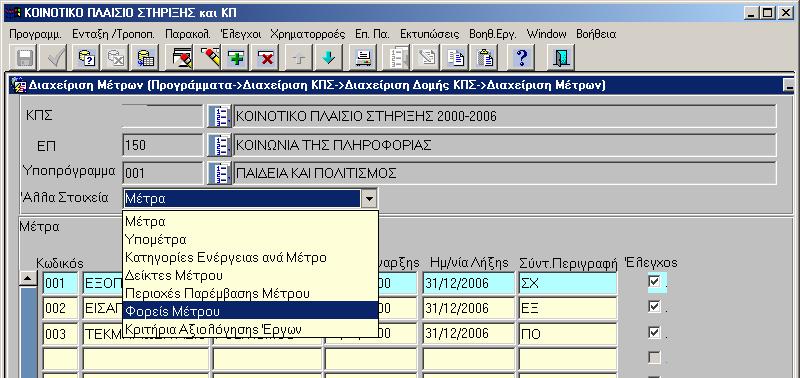Click the print toolbar icon
The image size is (800, 378).
tap(363, 58)
